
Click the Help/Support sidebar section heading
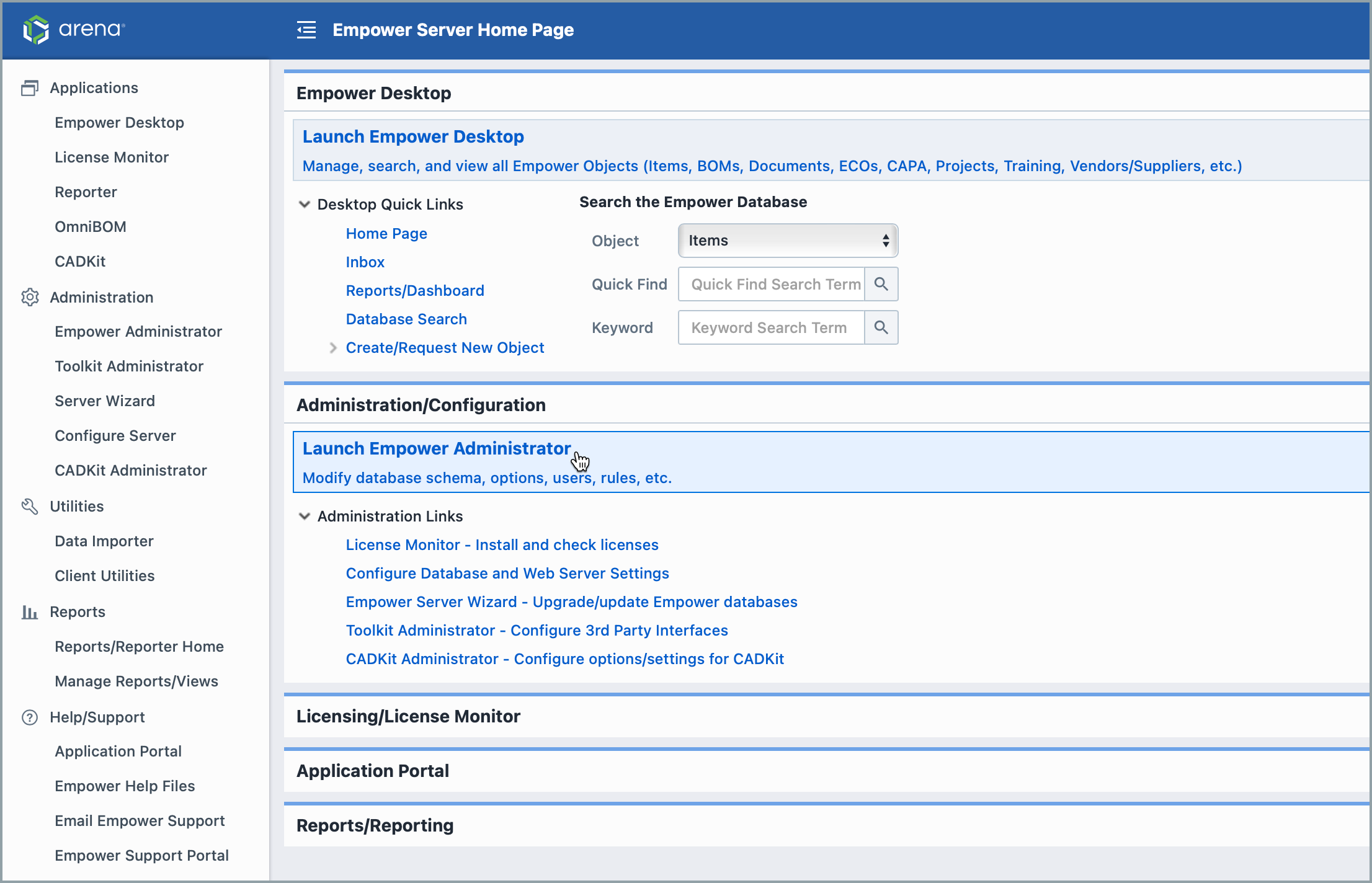(x=97, y=717)
